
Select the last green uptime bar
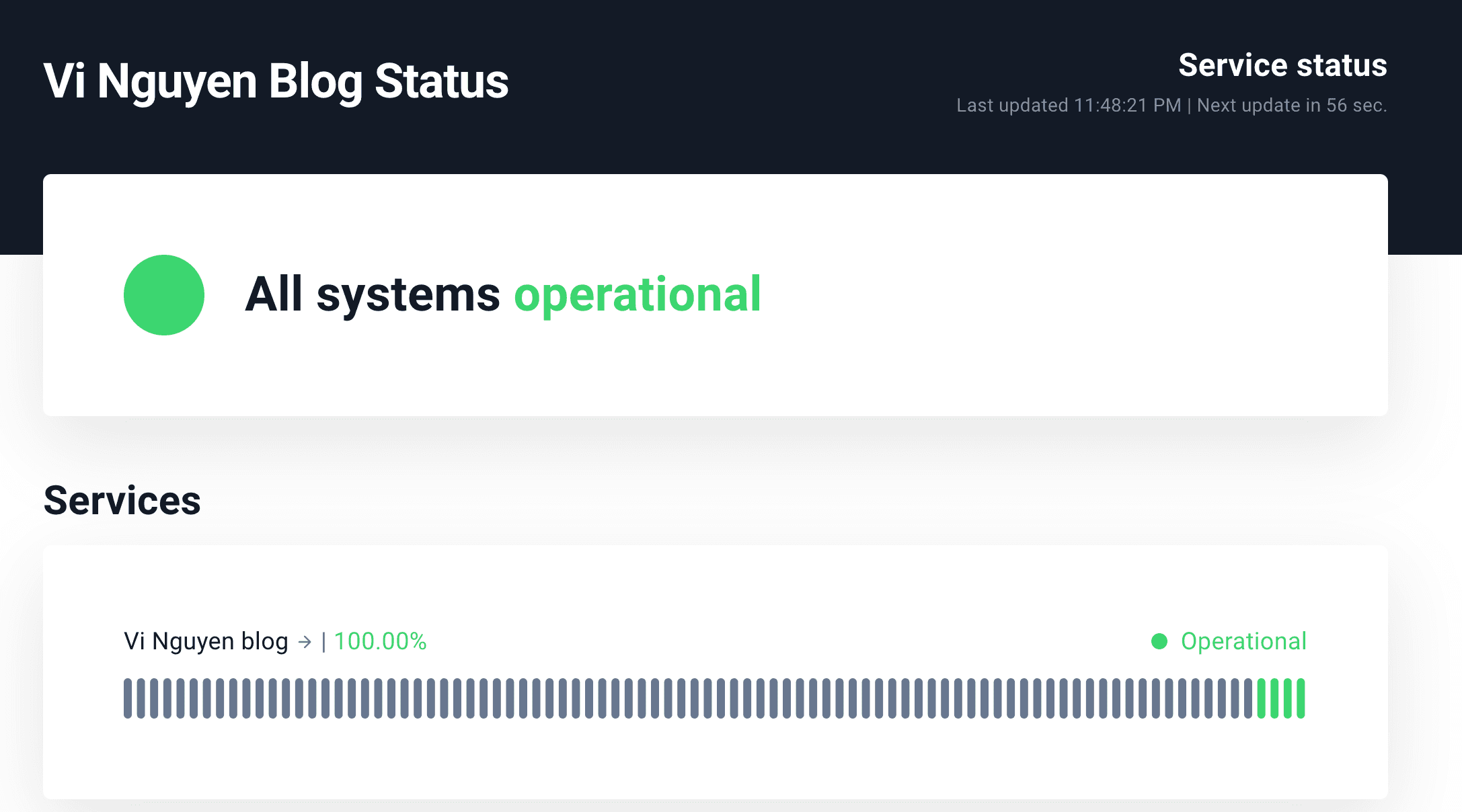click(x=1301, y=698)
